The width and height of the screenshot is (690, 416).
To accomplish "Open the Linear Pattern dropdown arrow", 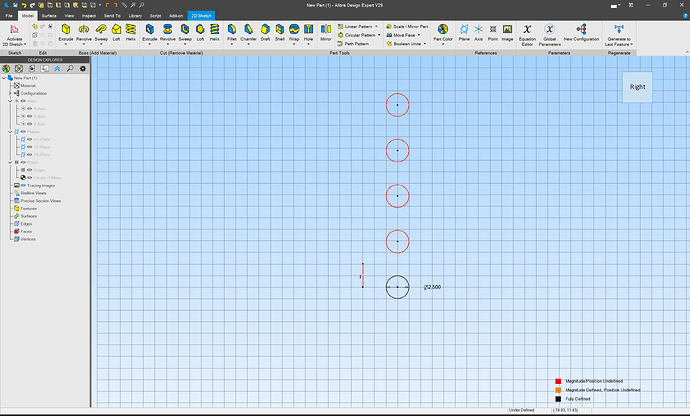I will pyautogui.click(x=376, y=26).
